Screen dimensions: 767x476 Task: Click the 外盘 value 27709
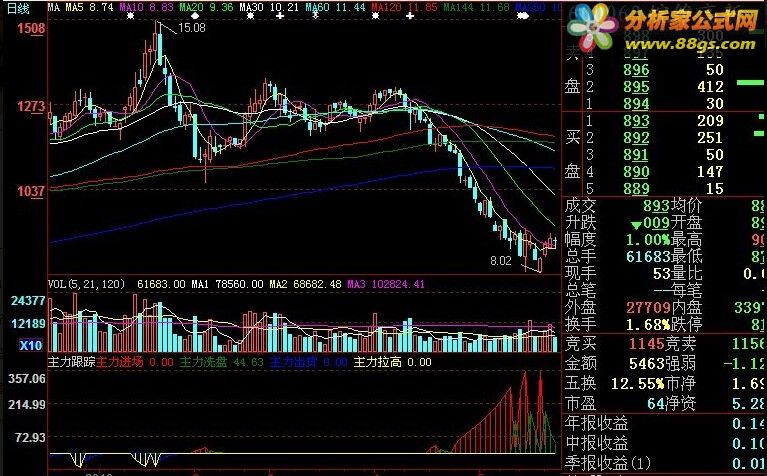648,307
